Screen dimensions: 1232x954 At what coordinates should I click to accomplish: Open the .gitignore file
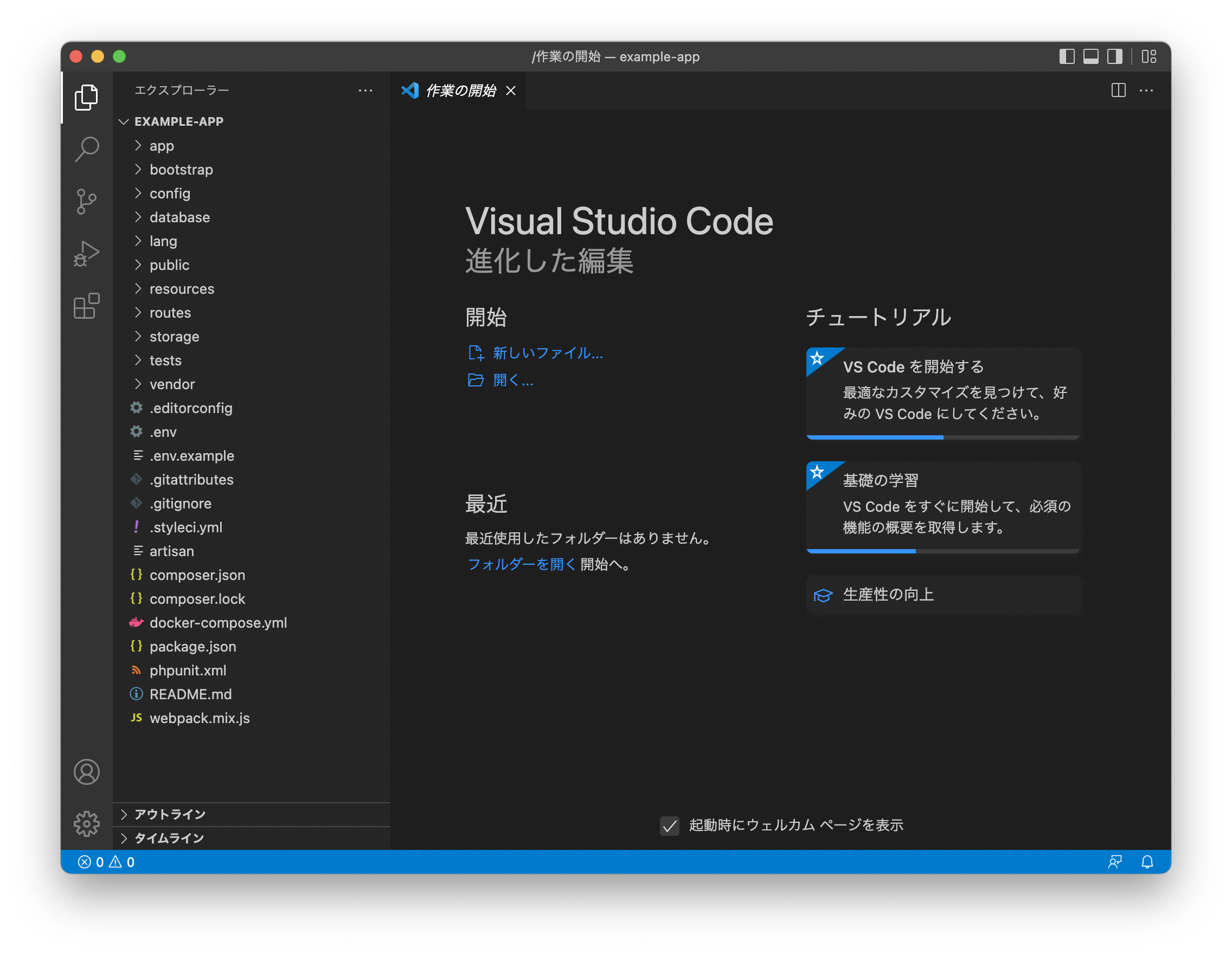tap(252, 504)
